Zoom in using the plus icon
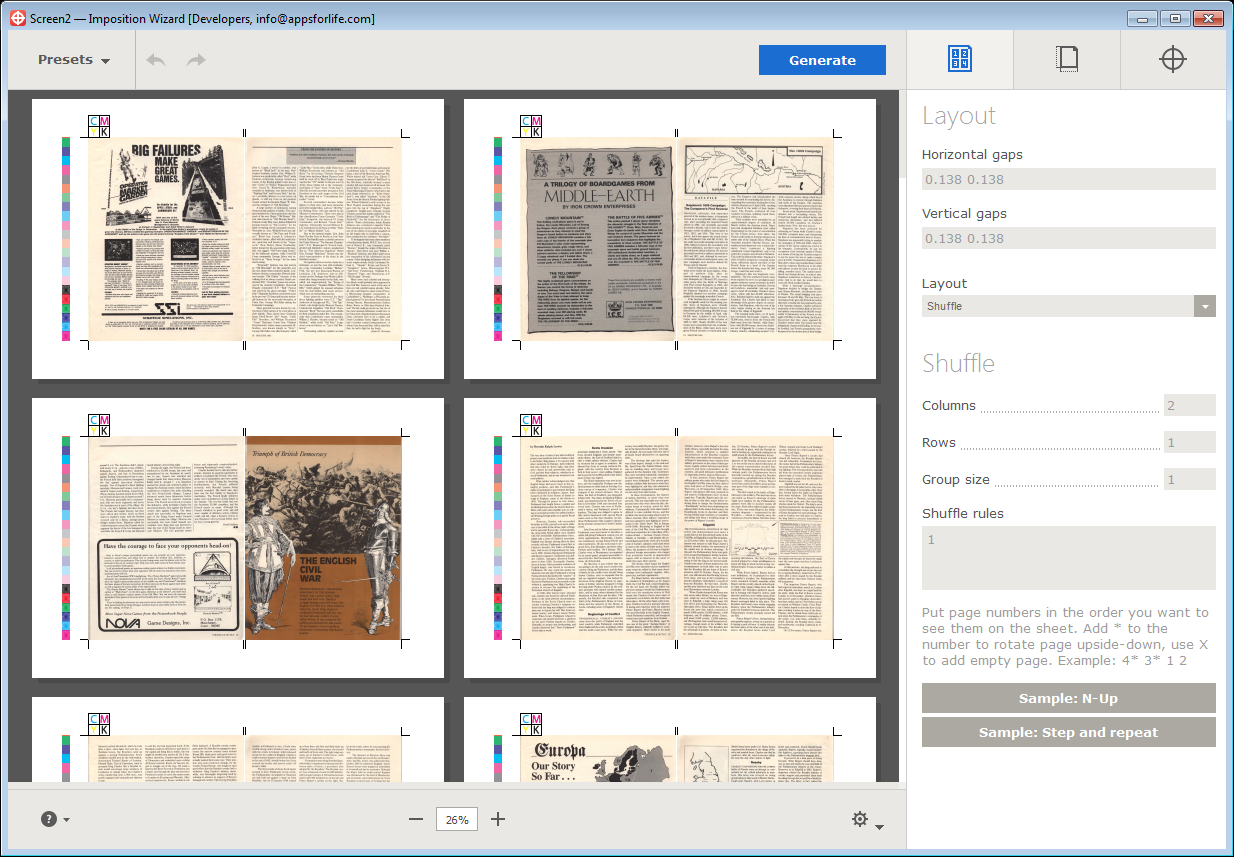The image size is (1234, 857). [498, 819]
